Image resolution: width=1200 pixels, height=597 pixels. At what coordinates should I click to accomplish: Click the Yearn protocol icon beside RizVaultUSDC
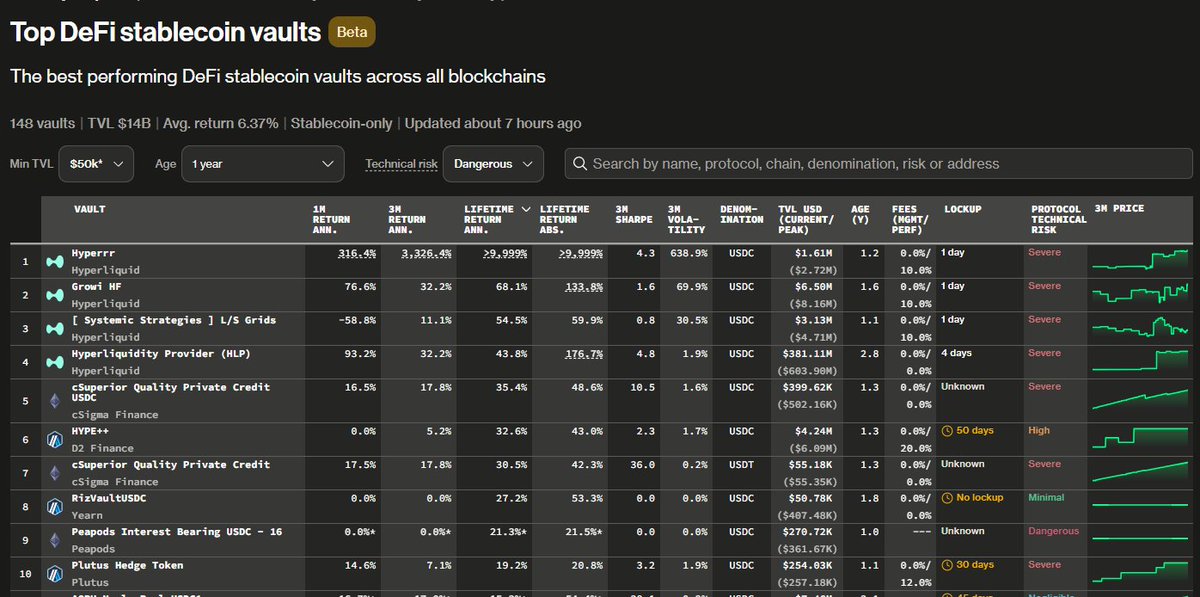(55, 505)
